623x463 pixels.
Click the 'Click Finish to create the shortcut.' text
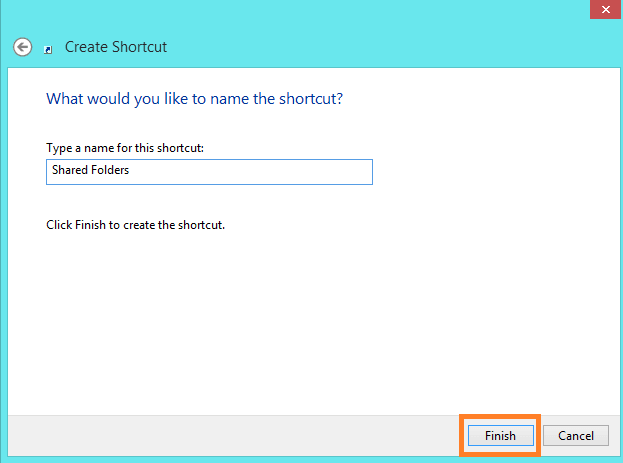coord(135,225)
